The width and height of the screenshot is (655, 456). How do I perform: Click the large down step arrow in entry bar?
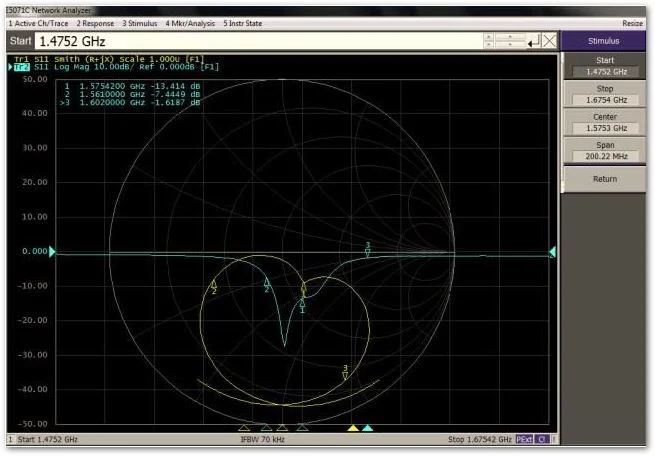click(x=510, y=44)
